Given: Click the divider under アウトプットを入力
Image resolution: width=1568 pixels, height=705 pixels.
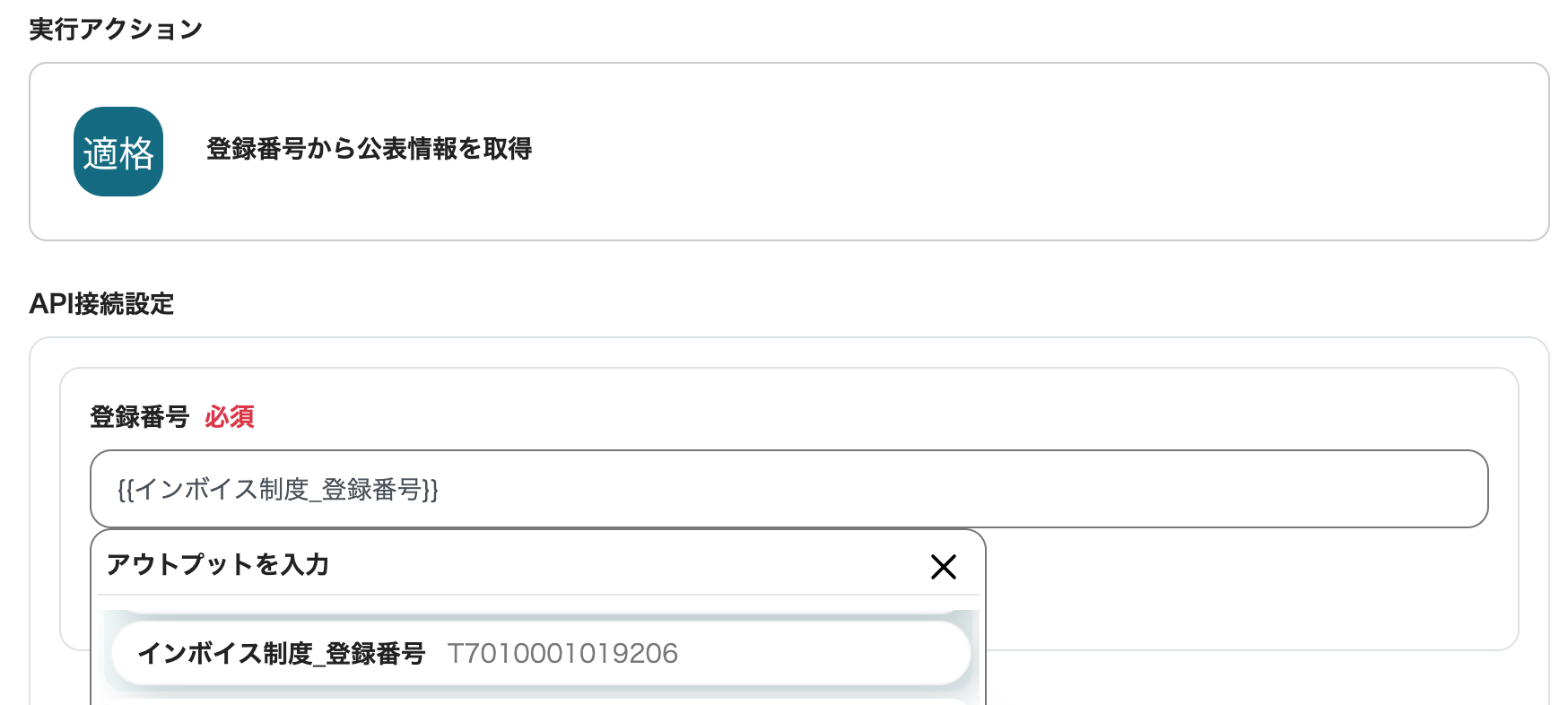Looking at the screenshot, I should click(x=538, y=594).
